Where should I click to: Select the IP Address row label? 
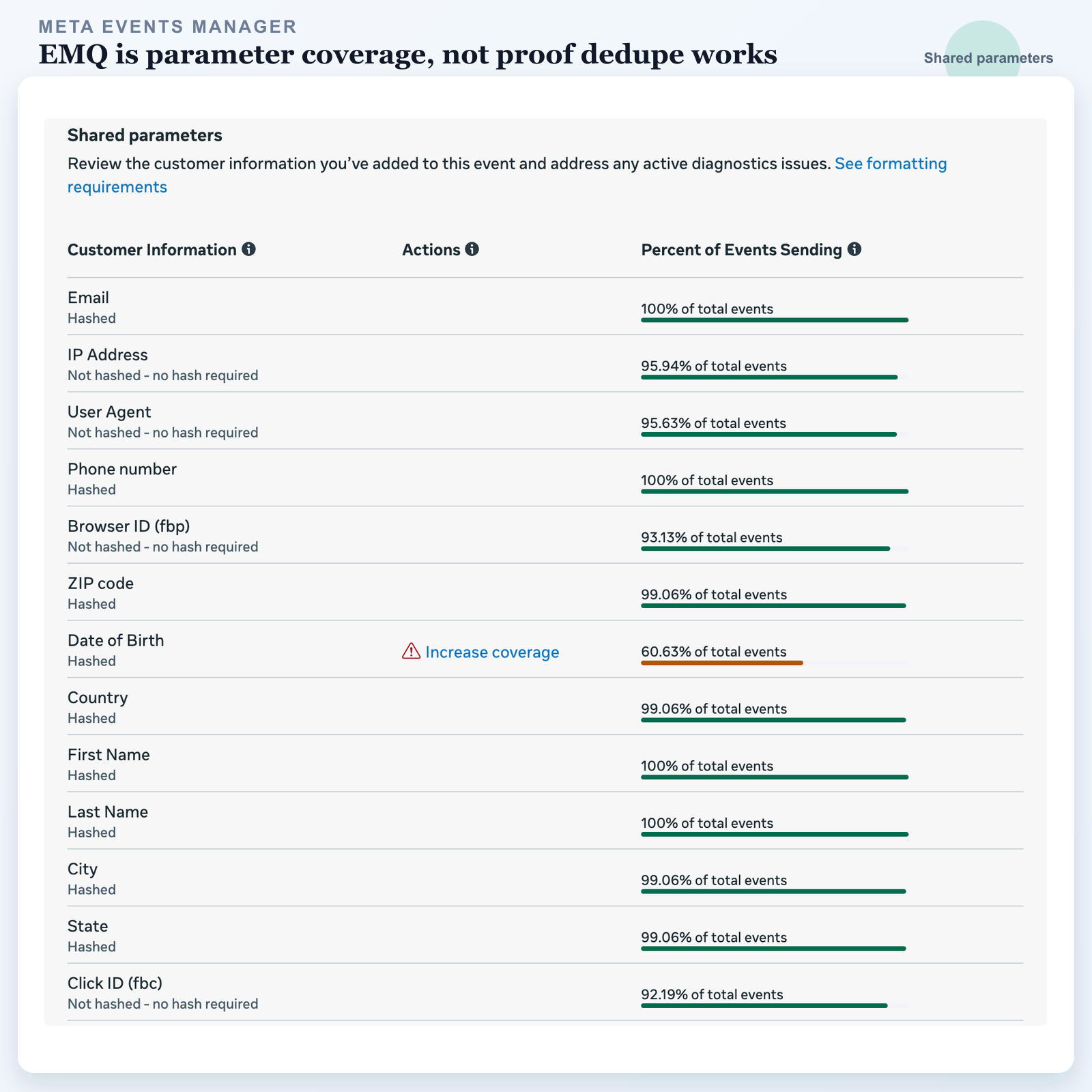coord(108,355)
